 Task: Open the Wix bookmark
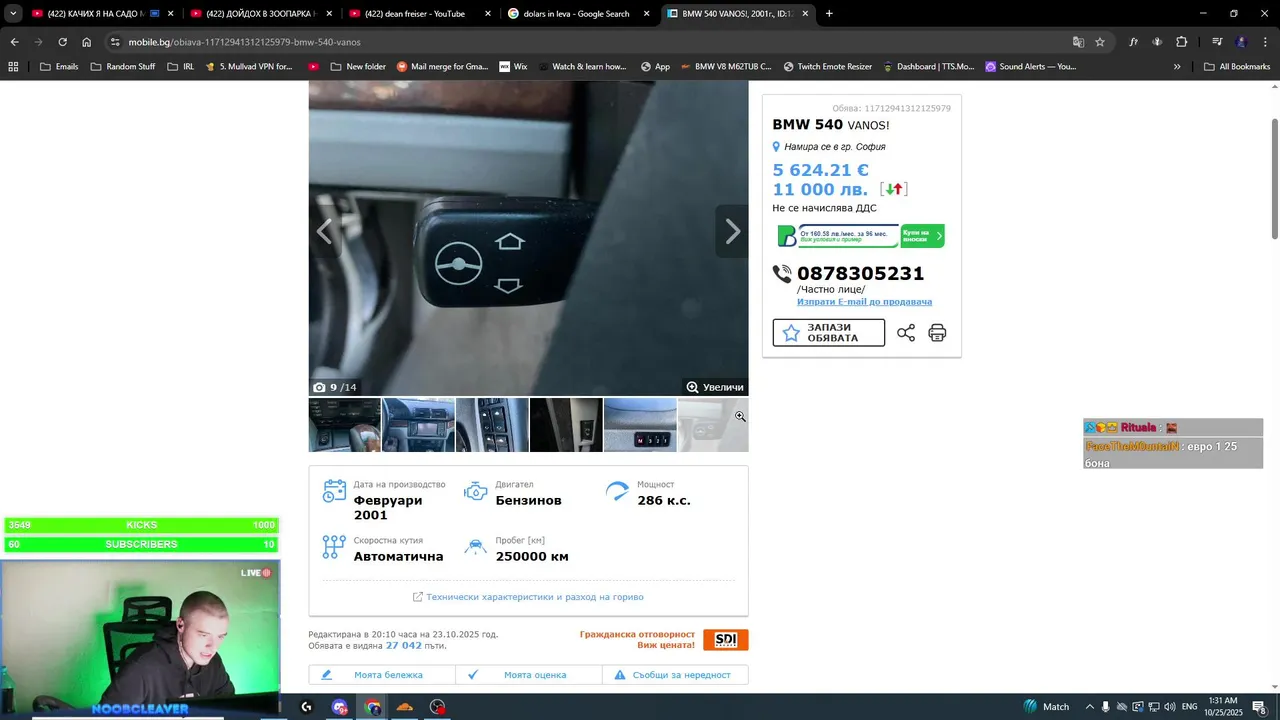point(513,67)
